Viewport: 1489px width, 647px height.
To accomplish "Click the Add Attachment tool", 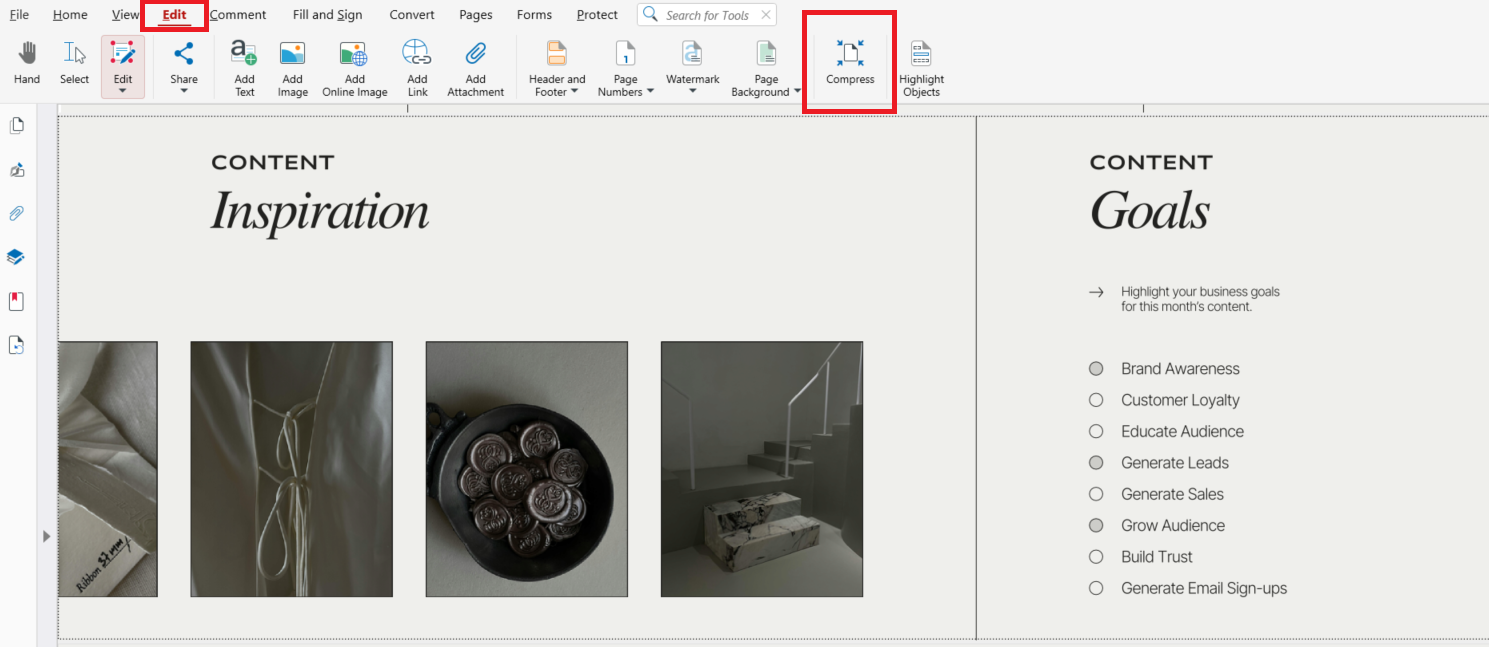I will click(475, 66).
